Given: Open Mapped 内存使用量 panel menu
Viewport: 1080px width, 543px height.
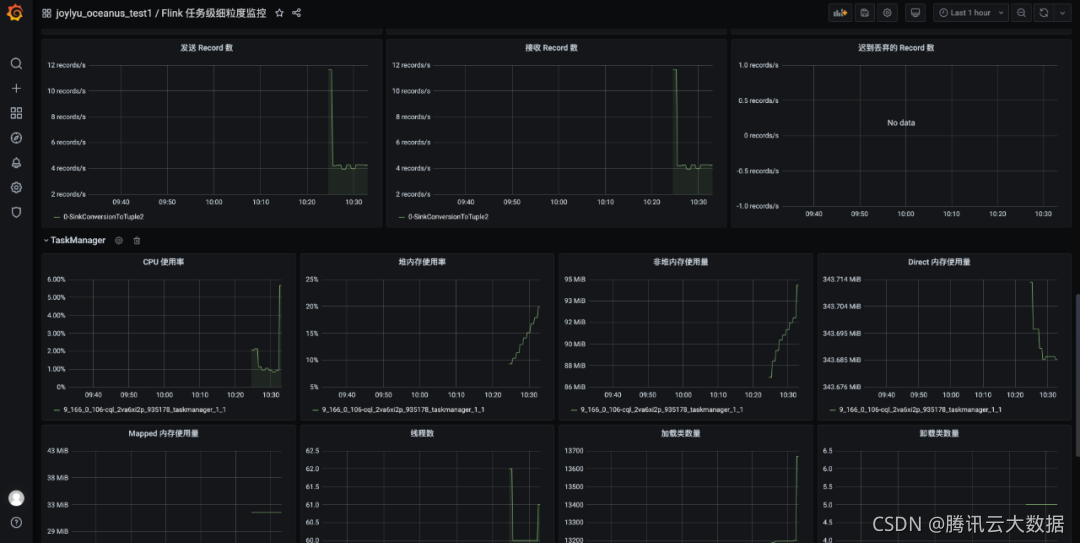Looking at the screenshot, I should pyautogui.click(x=163, y=433).
